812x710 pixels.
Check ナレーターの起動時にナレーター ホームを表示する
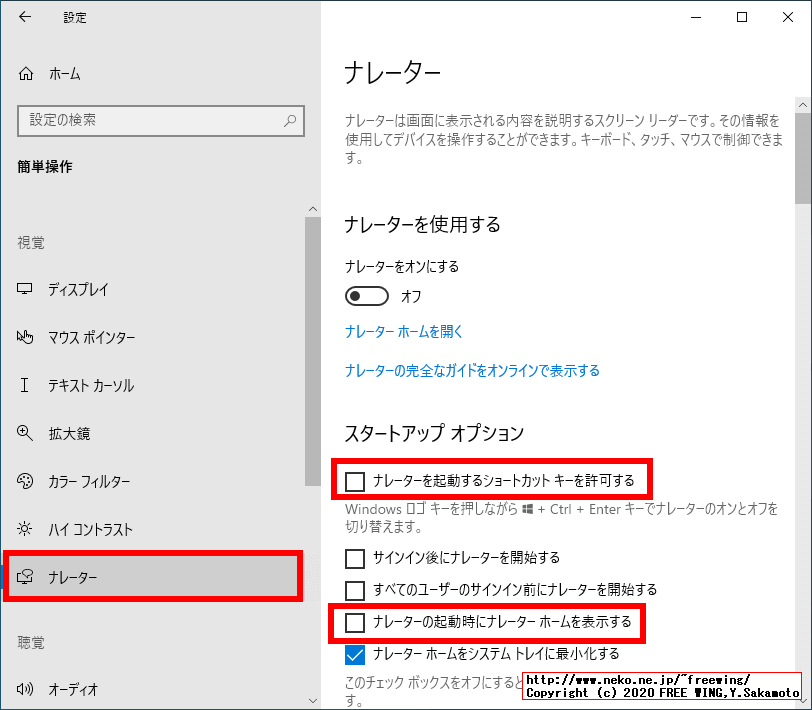pos(355,622)
